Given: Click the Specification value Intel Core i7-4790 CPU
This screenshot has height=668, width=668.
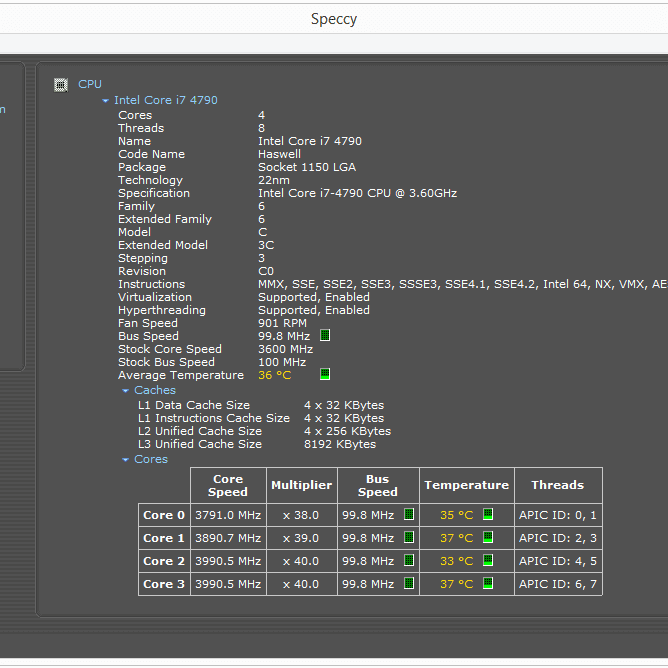Looking at the screenshot, I should tap(357, 193).
